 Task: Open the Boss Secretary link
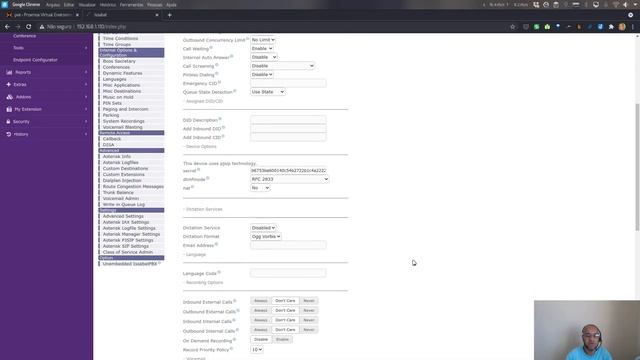point(119,61)
